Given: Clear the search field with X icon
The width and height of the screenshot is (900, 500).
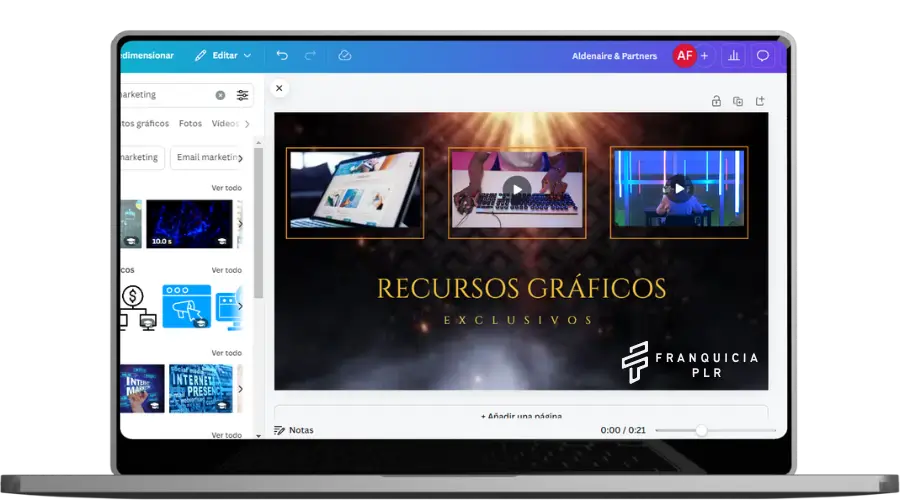Looking at the screenshot, I should click(220, 95).
